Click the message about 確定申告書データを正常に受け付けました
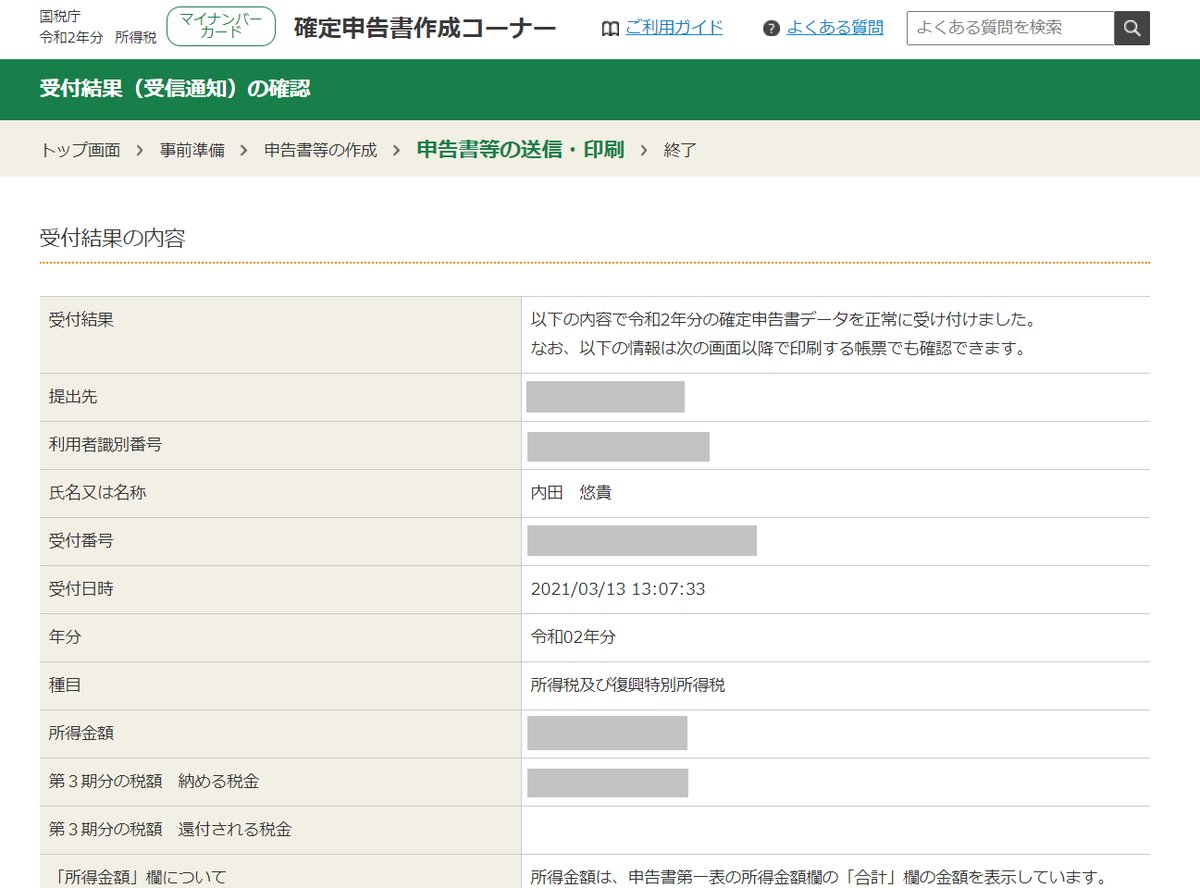Screen dimensions: 1200x888 [x=782, y=321]
